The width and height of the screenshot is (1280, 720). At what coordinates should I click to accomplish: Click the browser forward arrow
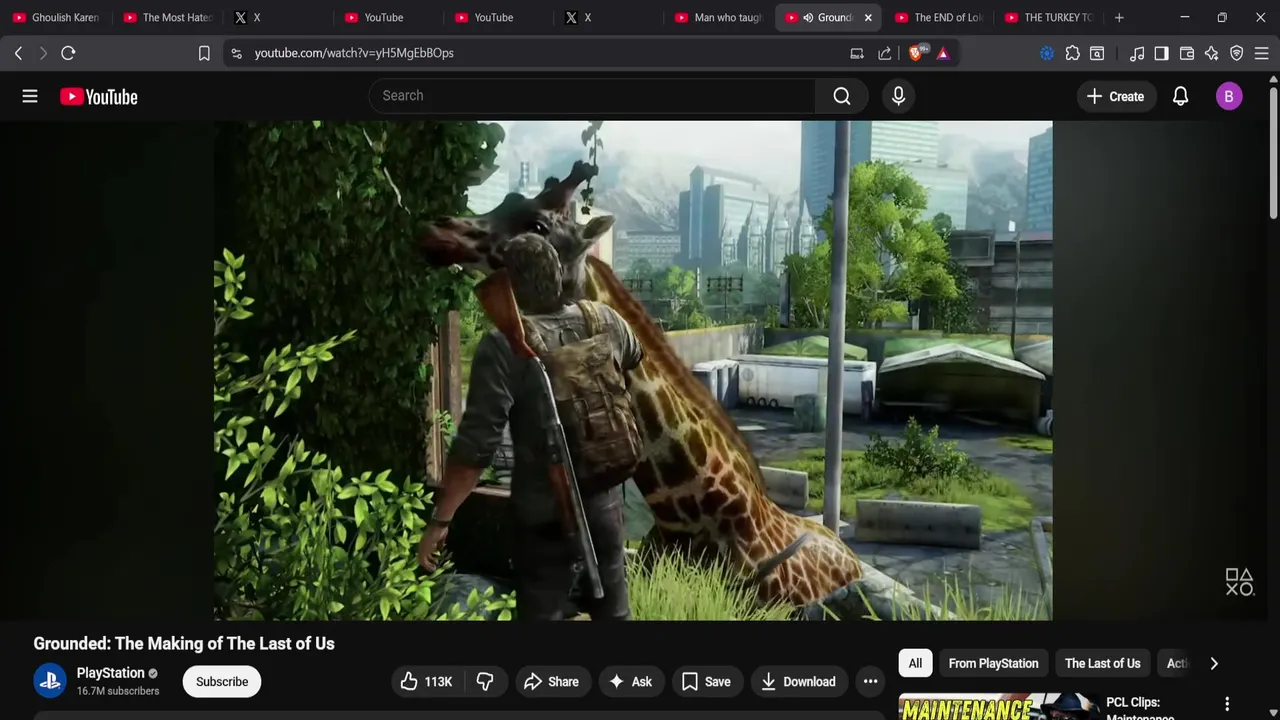click(x=43, y=53)
